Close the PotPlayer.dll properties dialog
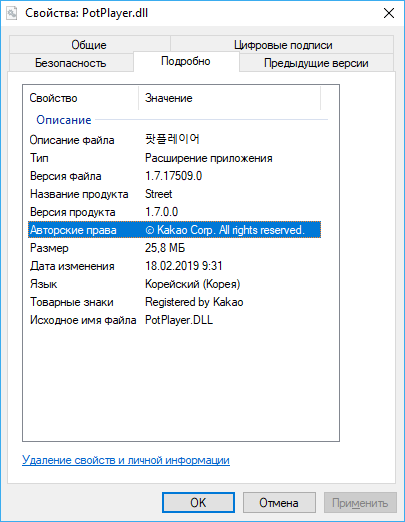The width and height of the screenshot is (405, 522). 389,13
